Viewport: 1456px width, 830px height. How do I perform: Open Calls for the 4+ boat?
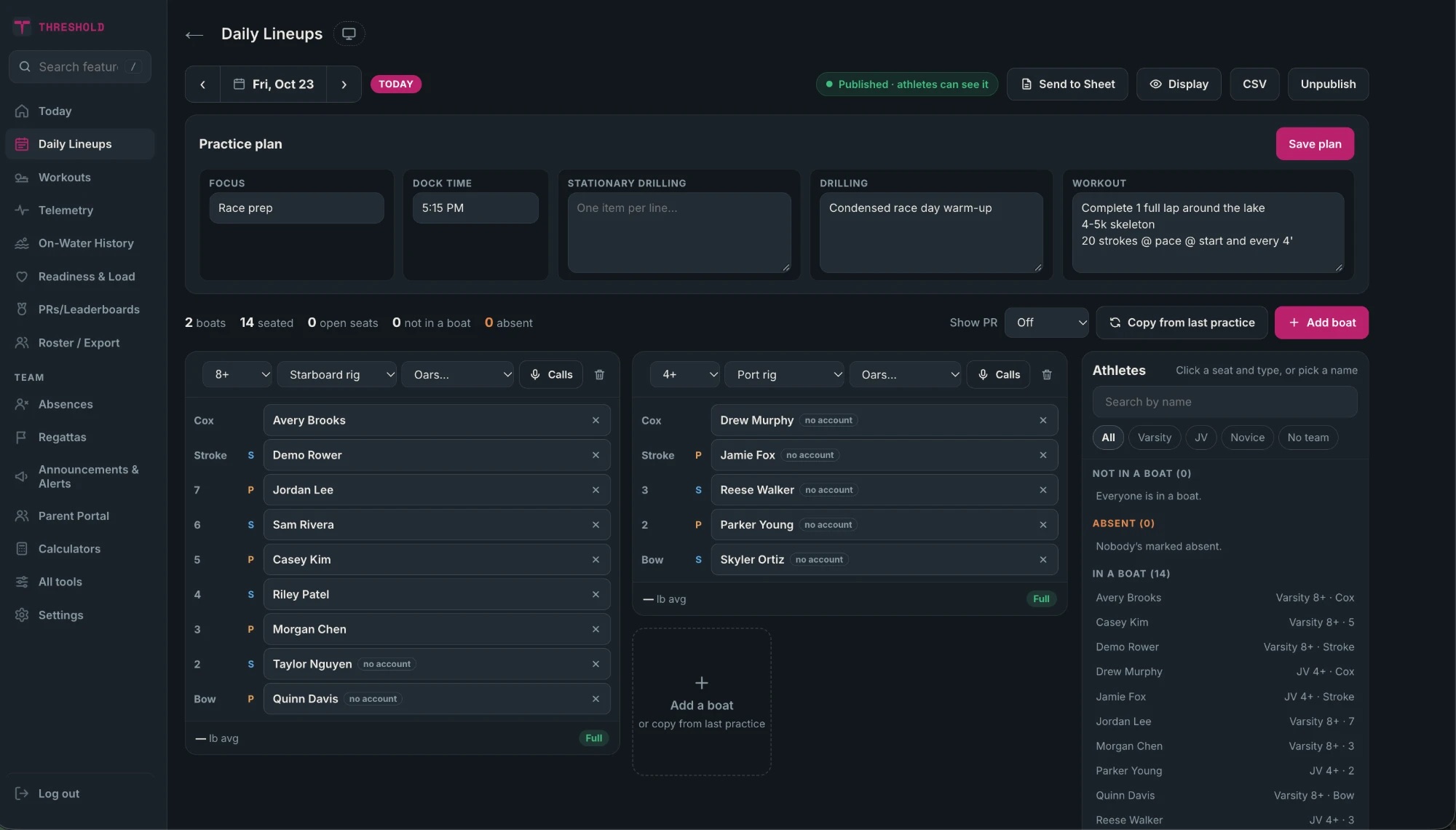click(x=998, y=374)
